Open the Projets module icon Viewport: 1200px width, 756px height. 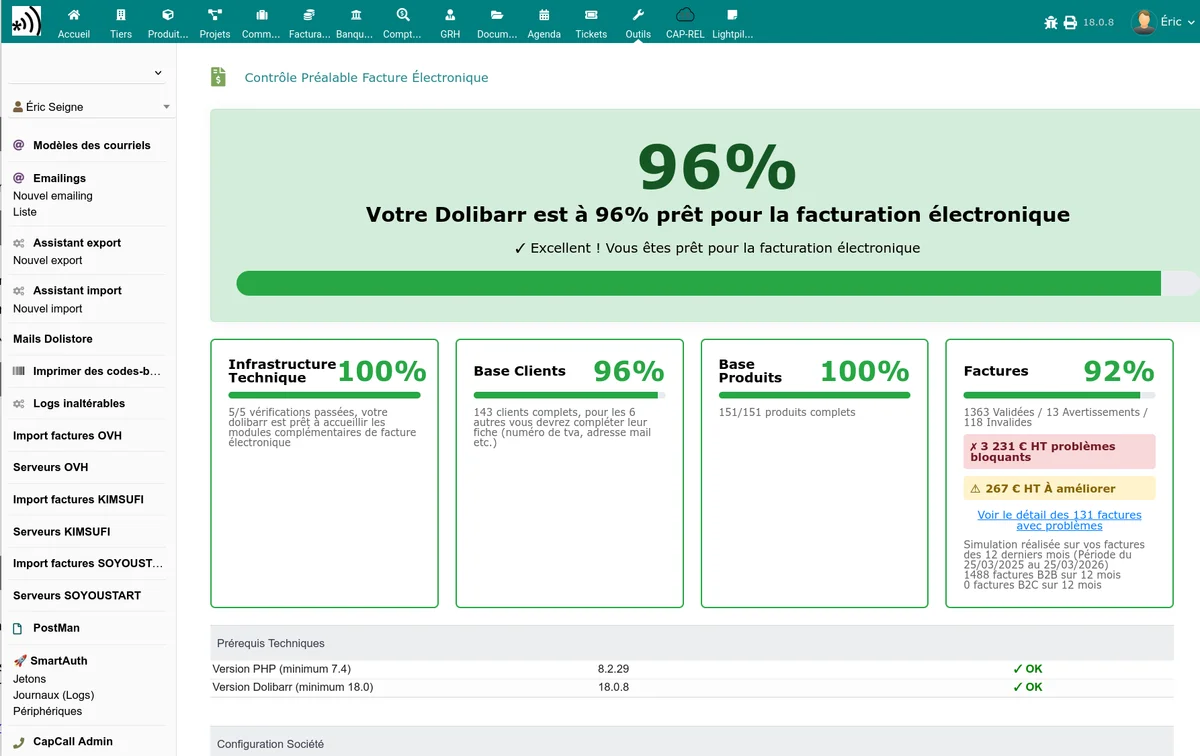[x=215, y=15]
